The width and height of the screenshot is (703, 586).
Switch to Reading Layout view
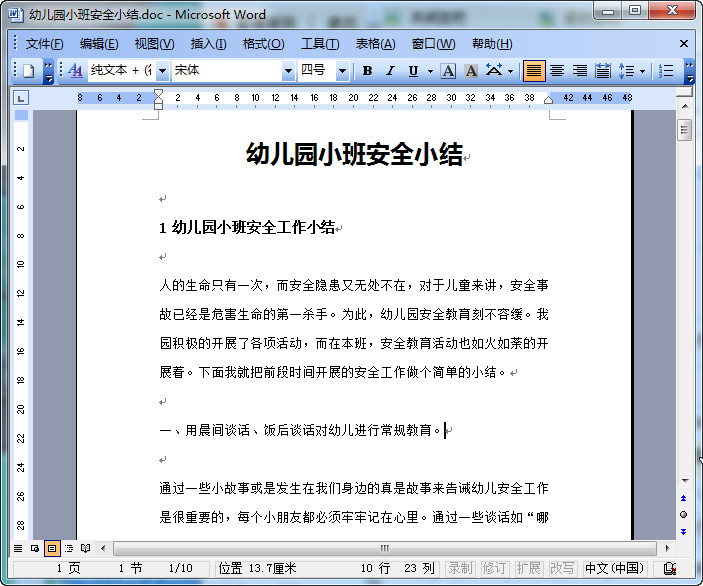click(x=85, y=548)
